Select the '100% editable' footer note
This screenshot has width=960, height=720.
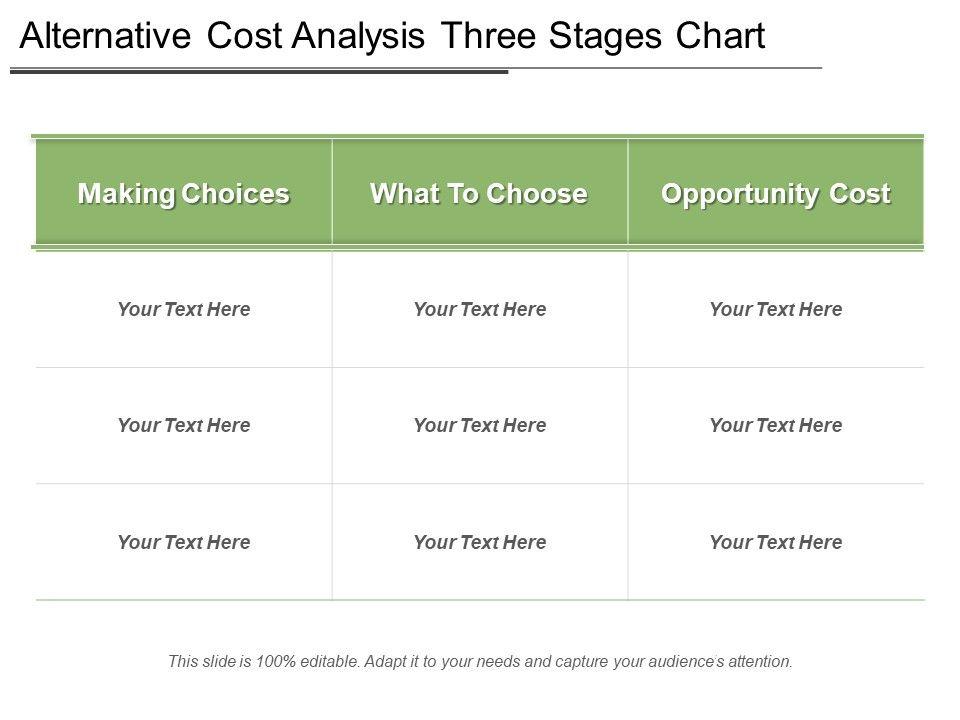click(480, 661)
